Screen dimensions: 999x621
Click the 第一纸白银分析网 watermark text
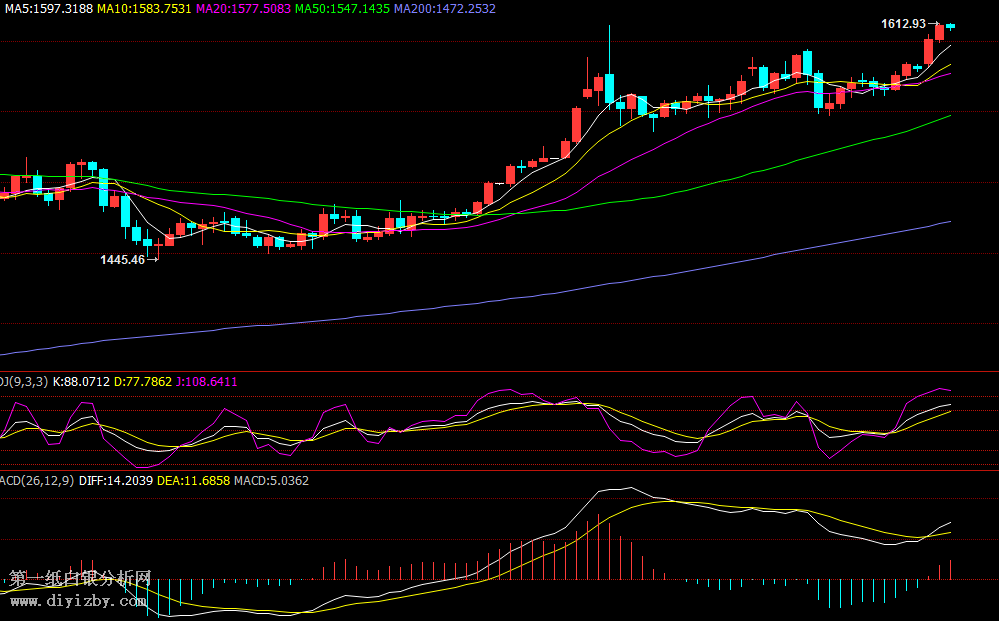point(80,579)
